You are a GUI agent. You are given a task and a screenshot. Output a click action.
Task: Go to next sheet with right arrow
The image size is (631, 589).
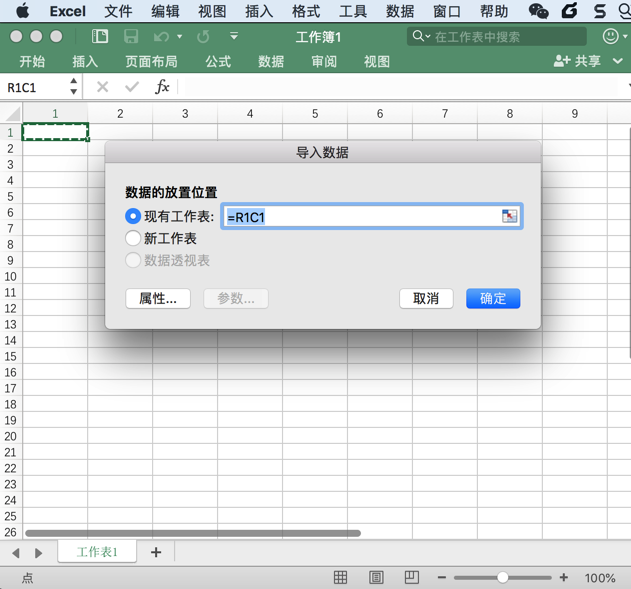(x=38, y=553)
